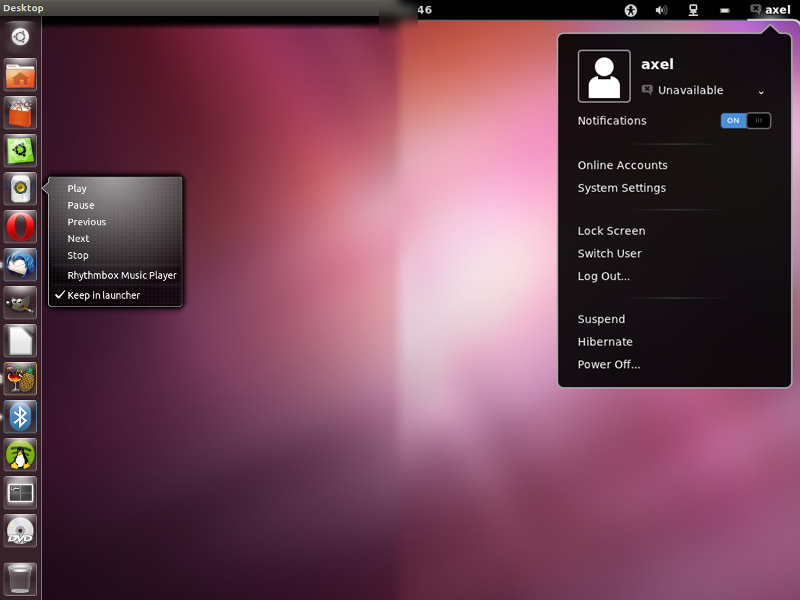Image resolution: width=800 pixels, height=600 pixels.
Task: Turn off the Notifications switch
Action: 745,121
